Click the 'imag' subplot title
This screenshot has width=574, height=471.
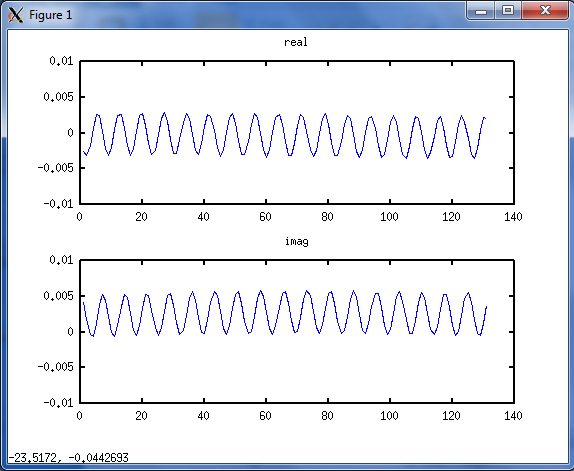pos(297,242)
